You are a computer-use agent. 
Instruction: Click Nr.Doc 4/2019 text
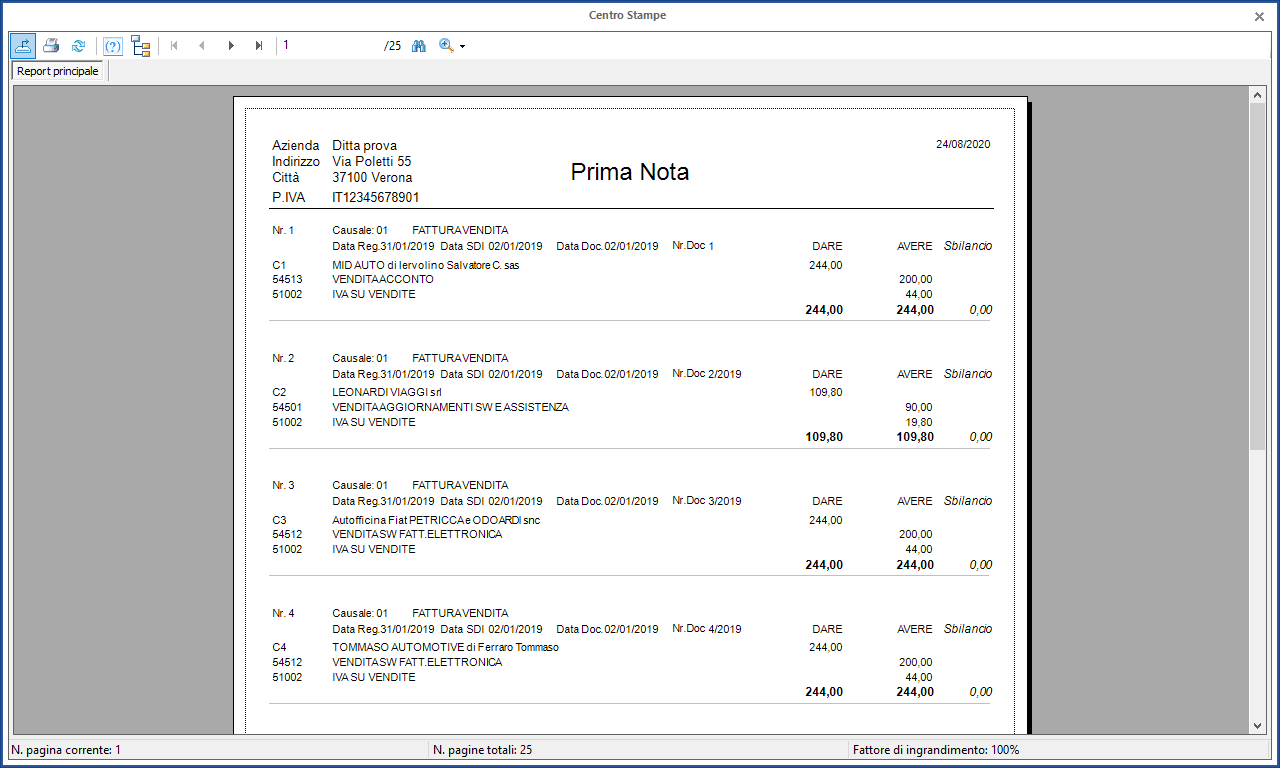click(x=707, y=628)
